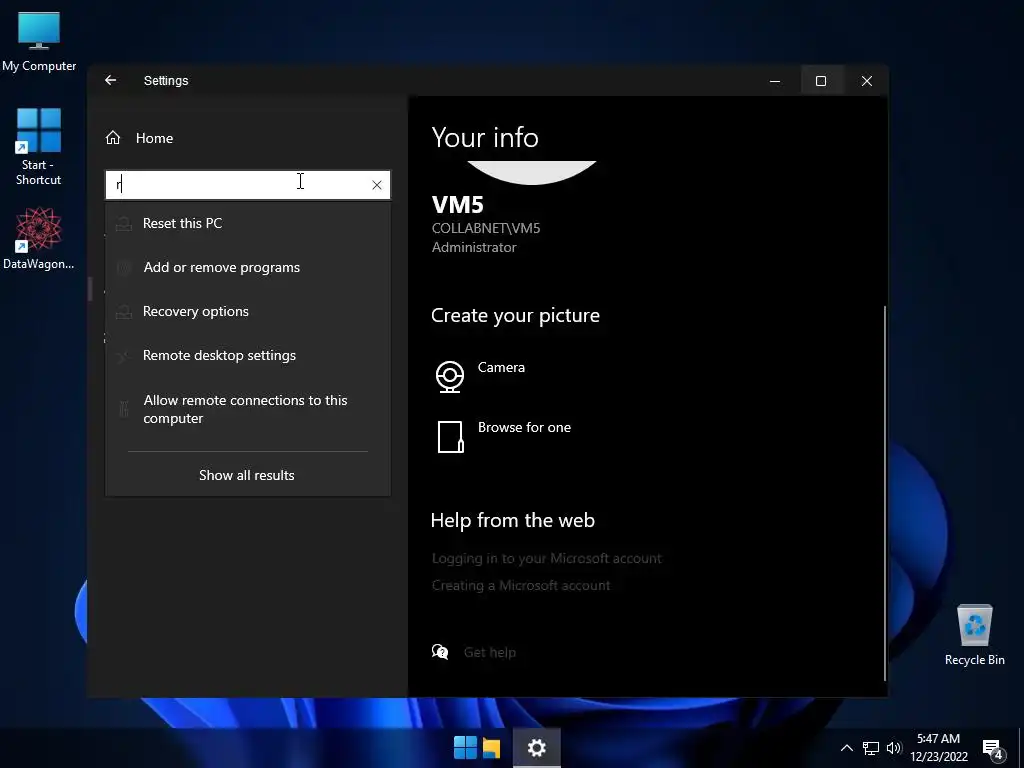Go back with the Settings back arrow
The height and width of the screenshot is (768, 1024).
coord(110,80)
